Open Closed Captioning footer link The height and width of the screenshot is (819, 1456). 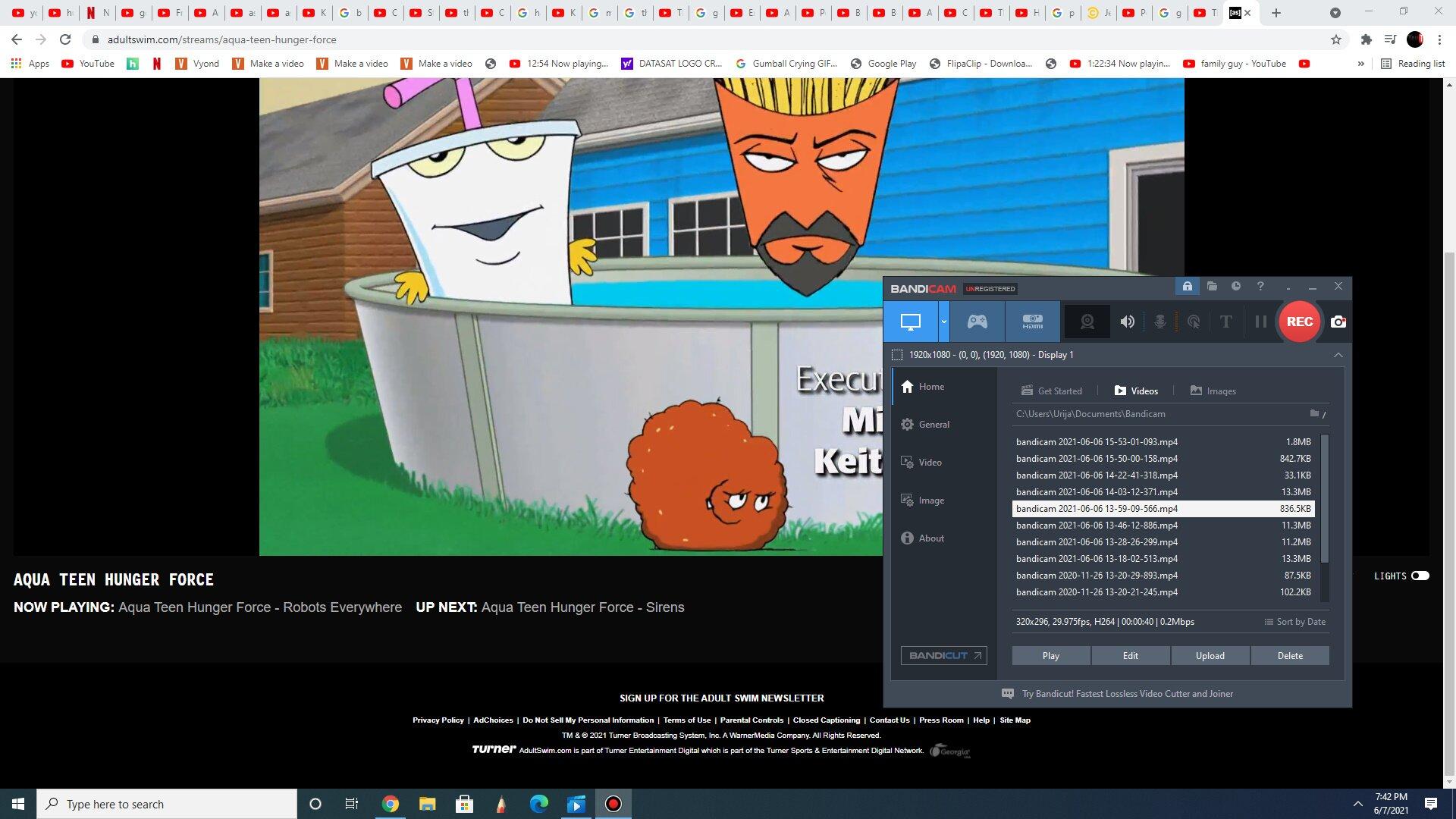[x=826, y=720]
